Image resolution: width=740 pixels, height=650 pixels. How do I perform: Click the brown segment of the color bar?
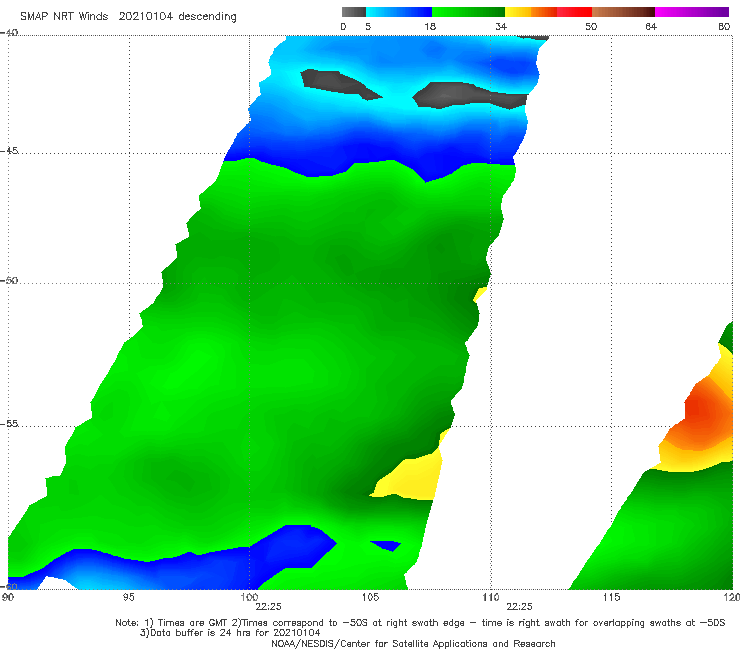click(623, 12)
